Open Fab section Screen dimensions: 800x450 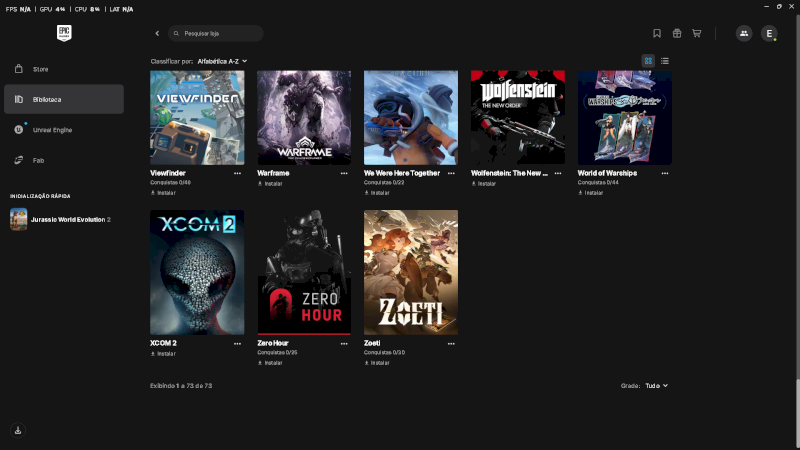coord(64,160)
